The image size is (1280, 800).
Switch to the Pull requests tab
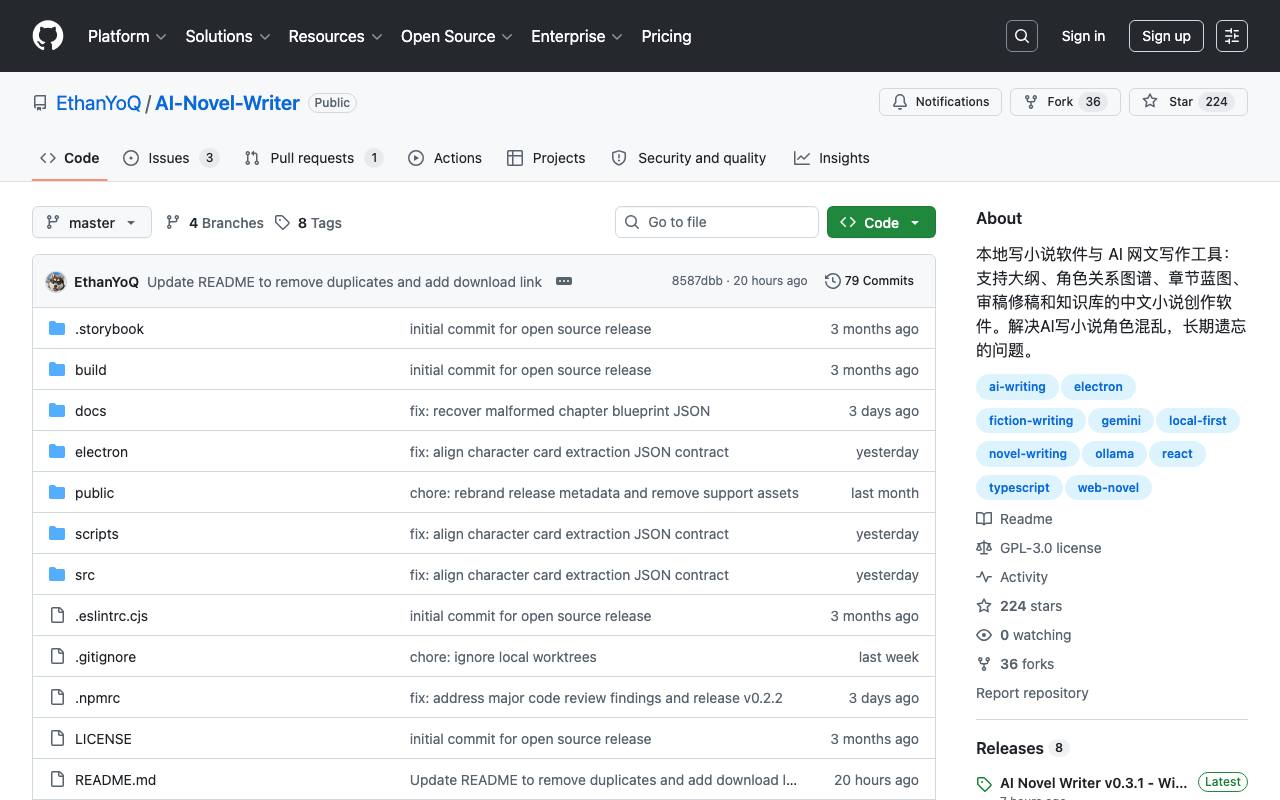(x=314, y=158)
